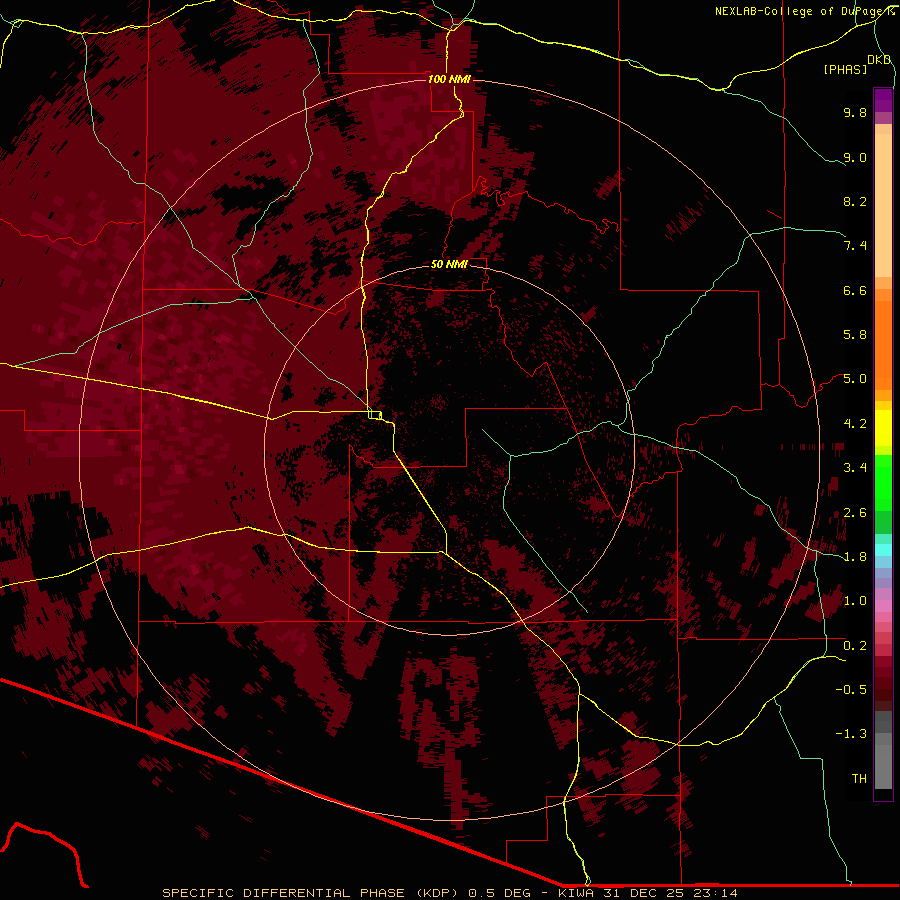Screen dimensions: 900x900
Task: Pick the yellow segment of the color bar
Action: [883, 428]
